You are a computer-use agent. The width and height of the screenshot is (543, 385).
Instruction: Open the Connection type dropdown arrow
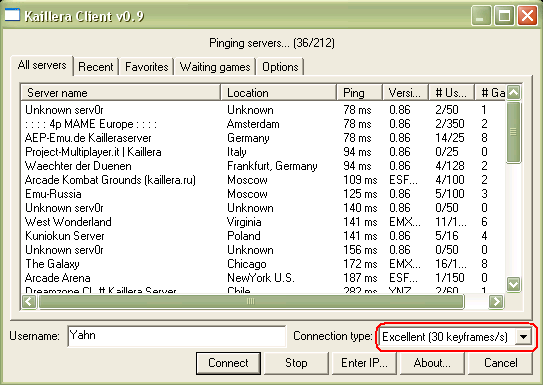523,337
